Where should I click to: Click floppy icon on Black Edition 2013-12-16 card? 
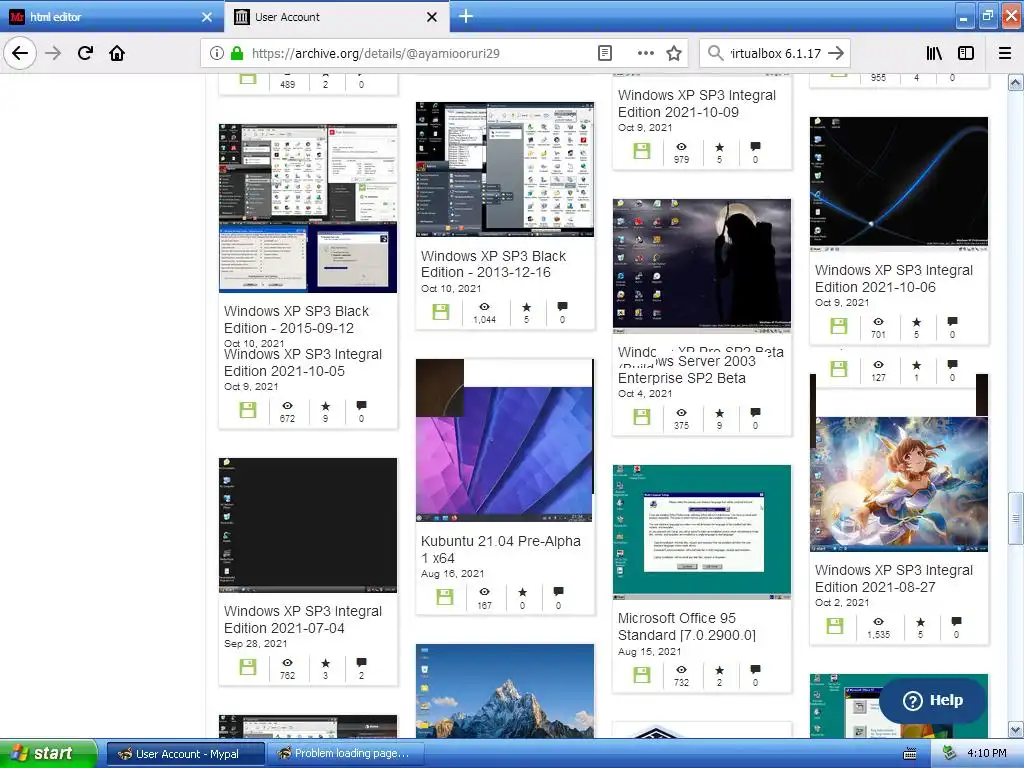click(441, 312)
